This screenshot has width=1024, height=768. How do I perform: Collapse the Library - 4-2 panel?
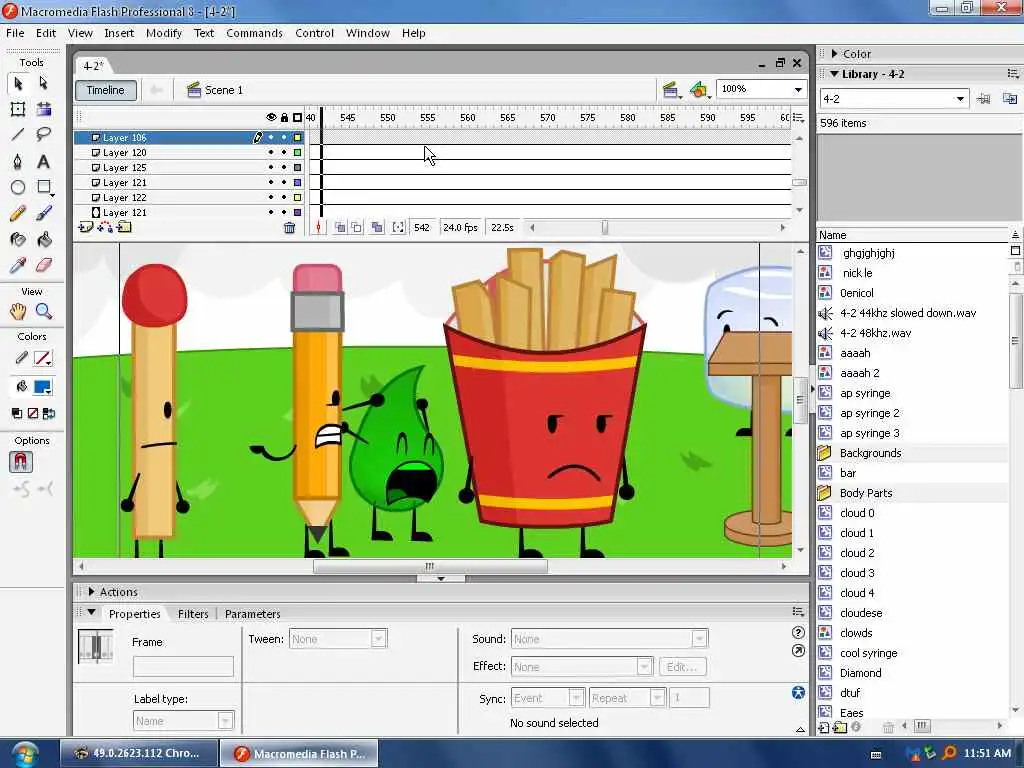(x=835, y=74)
